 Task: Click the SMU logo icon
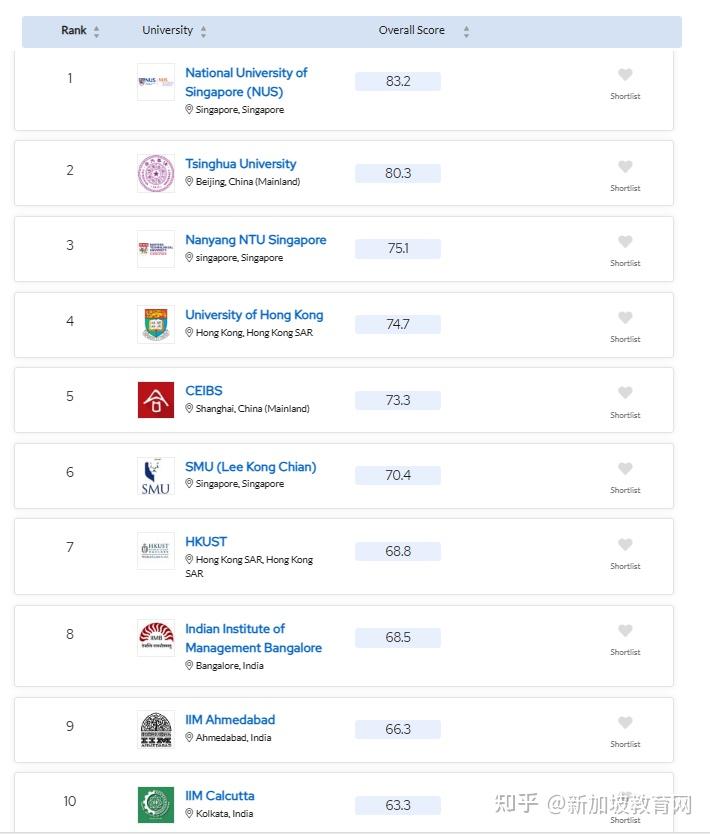[156, 476]
